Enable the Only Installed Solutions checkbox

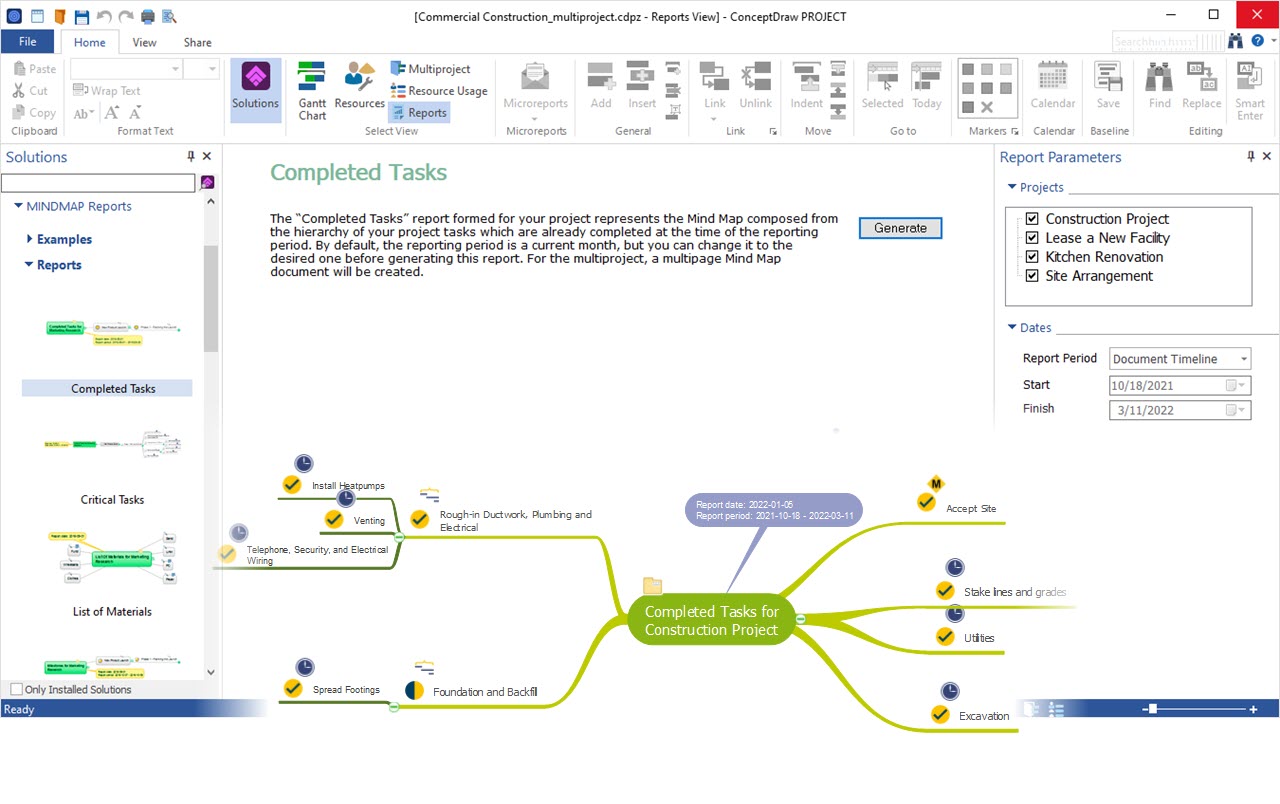tap(16, 689)
